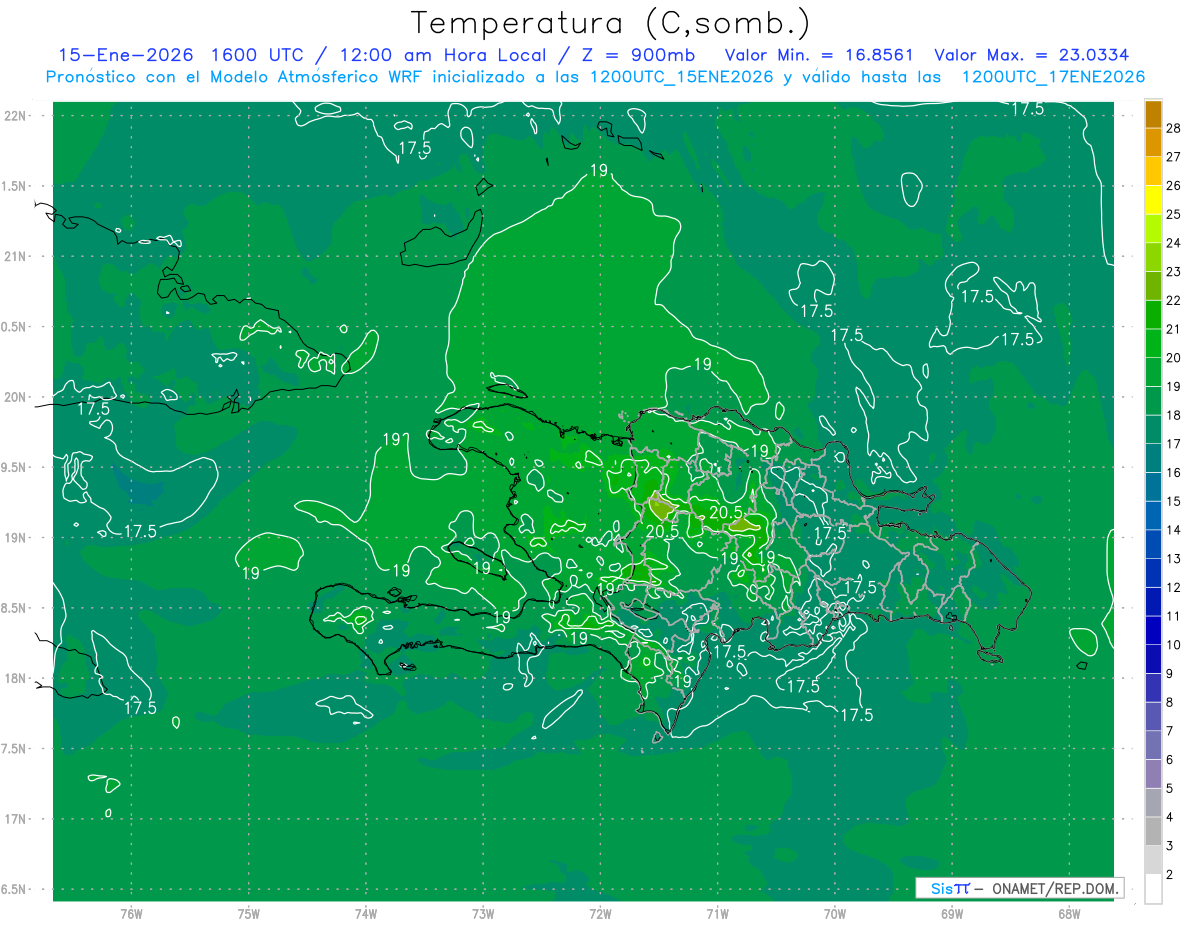Pick the white swatch at color scale bottom
The height and width of the screenshot is (927, 1200).
[x=1153, y=889]
